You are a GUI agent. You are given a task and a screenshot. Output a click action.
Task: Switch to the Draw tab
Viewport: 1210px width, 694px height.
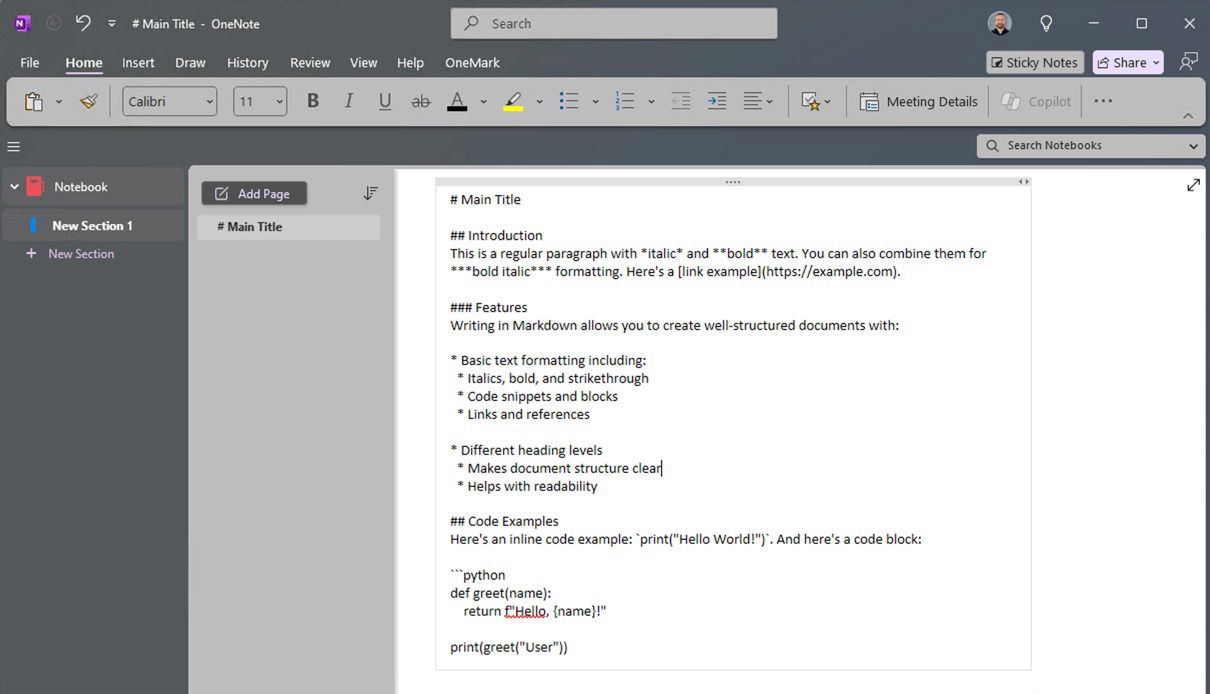(x=190, y=62)
